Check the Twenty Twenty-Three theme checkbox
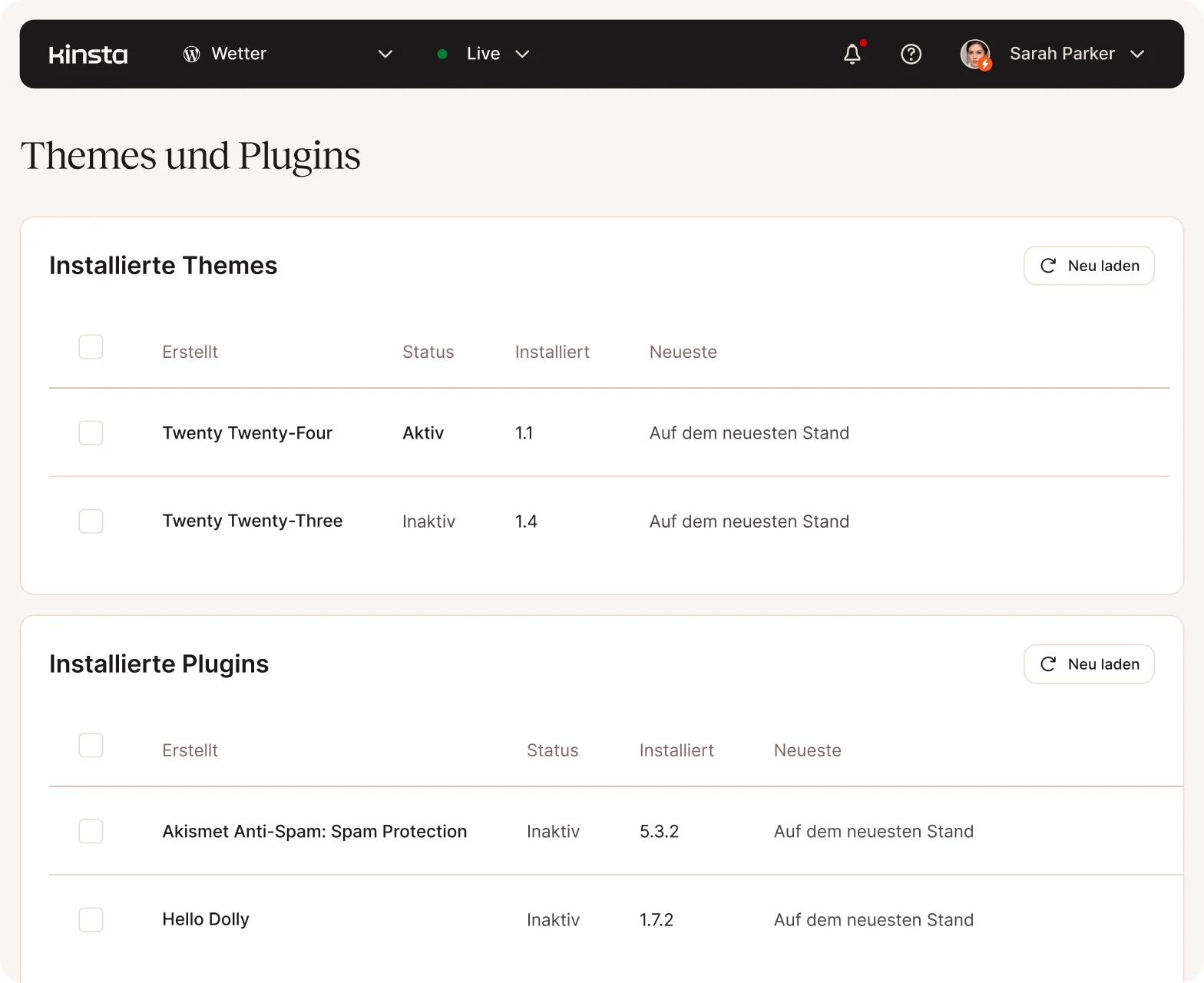The width and height of the screenshot is (1204, 983). pyautogui.click(x=91, y=521)
